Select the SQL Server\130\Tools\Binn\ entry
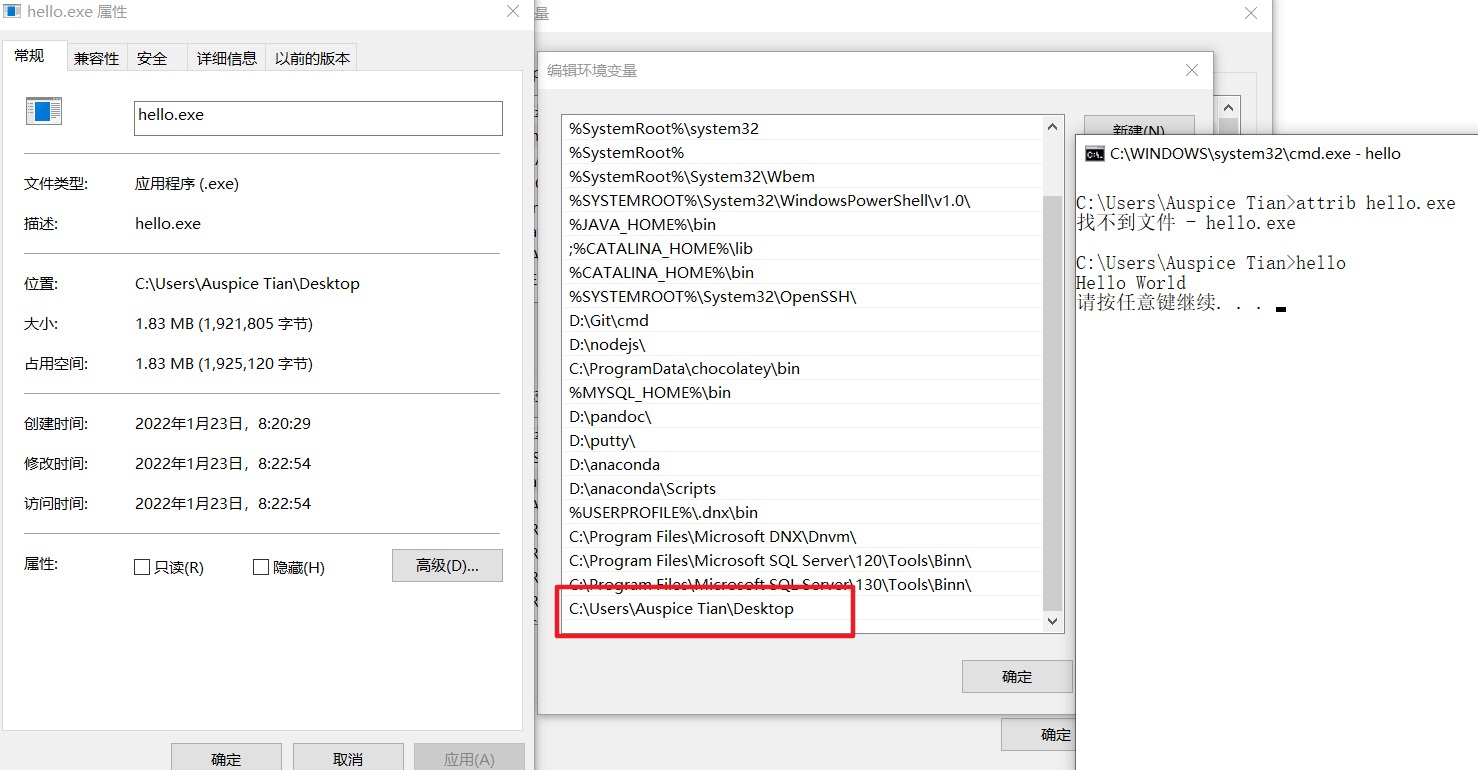The height and width of the screenshot is (770, 1478). pos(801,584)
